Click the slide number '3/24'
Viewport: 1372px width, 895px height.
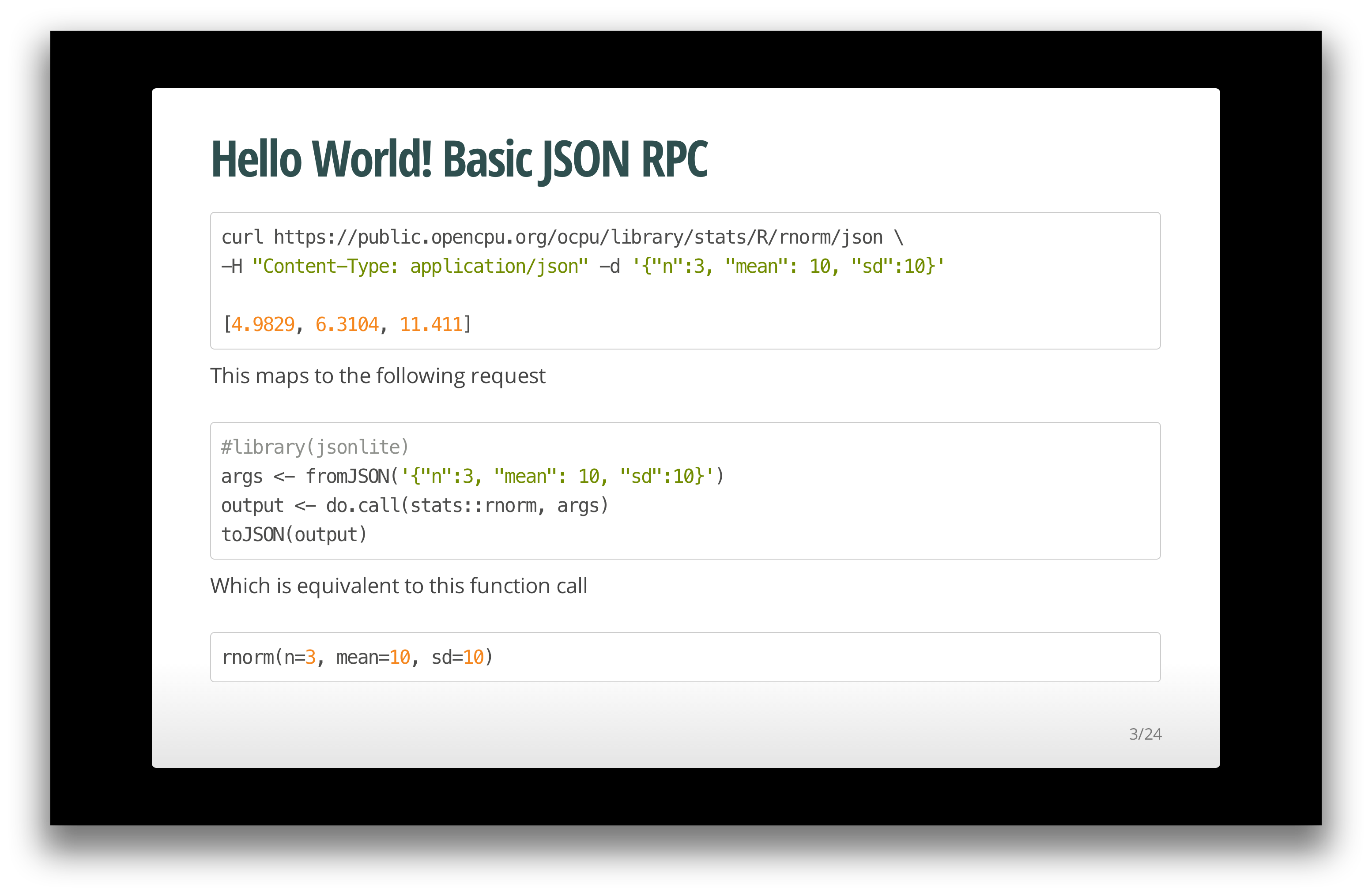coord(1145,734)
